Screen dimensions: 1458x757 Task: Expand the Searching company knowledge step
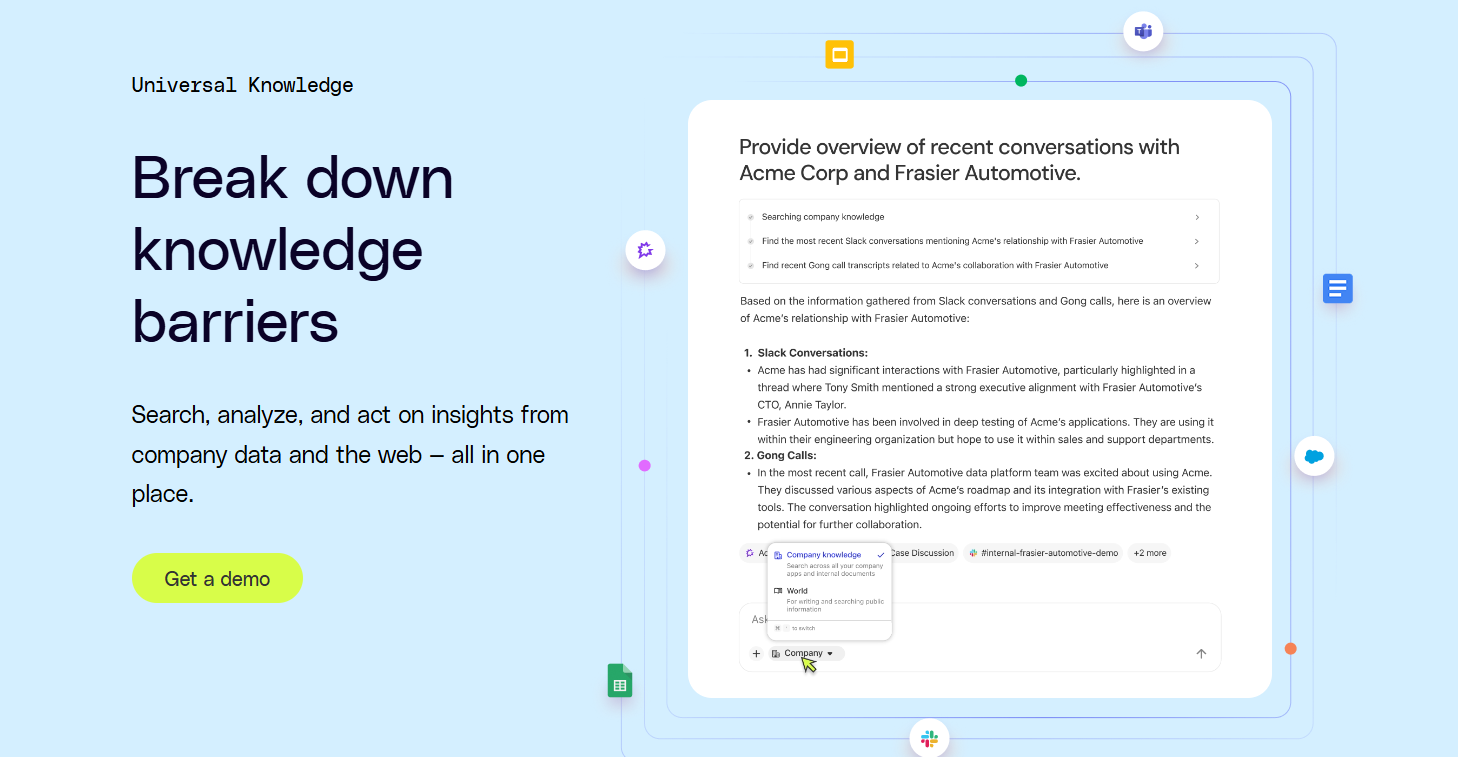tap(979, 217)
